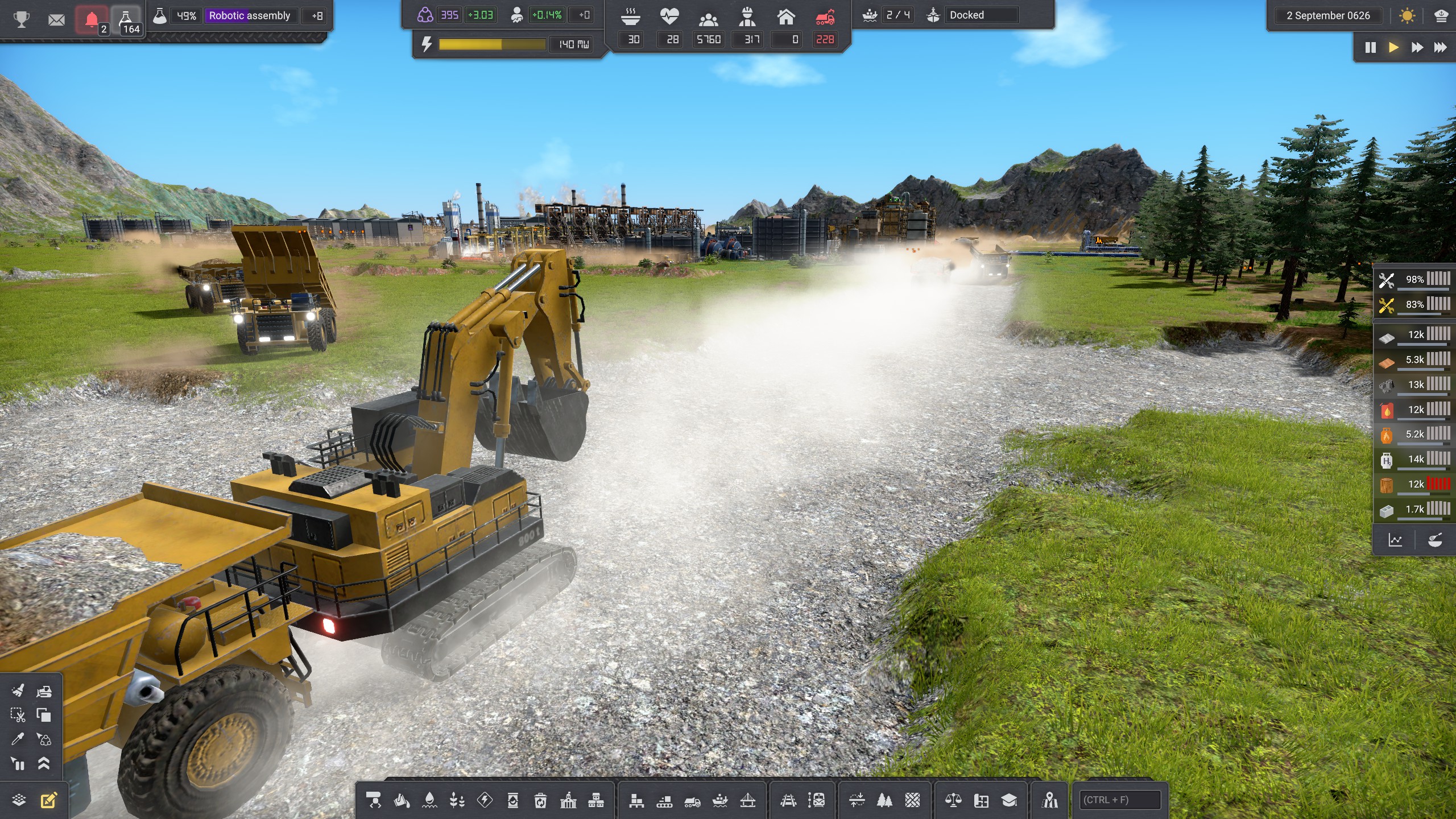The height and width of the screenshot is (819, 1456).
Task: Expand the iron 12k resource row
Action: pos(1413,336)
